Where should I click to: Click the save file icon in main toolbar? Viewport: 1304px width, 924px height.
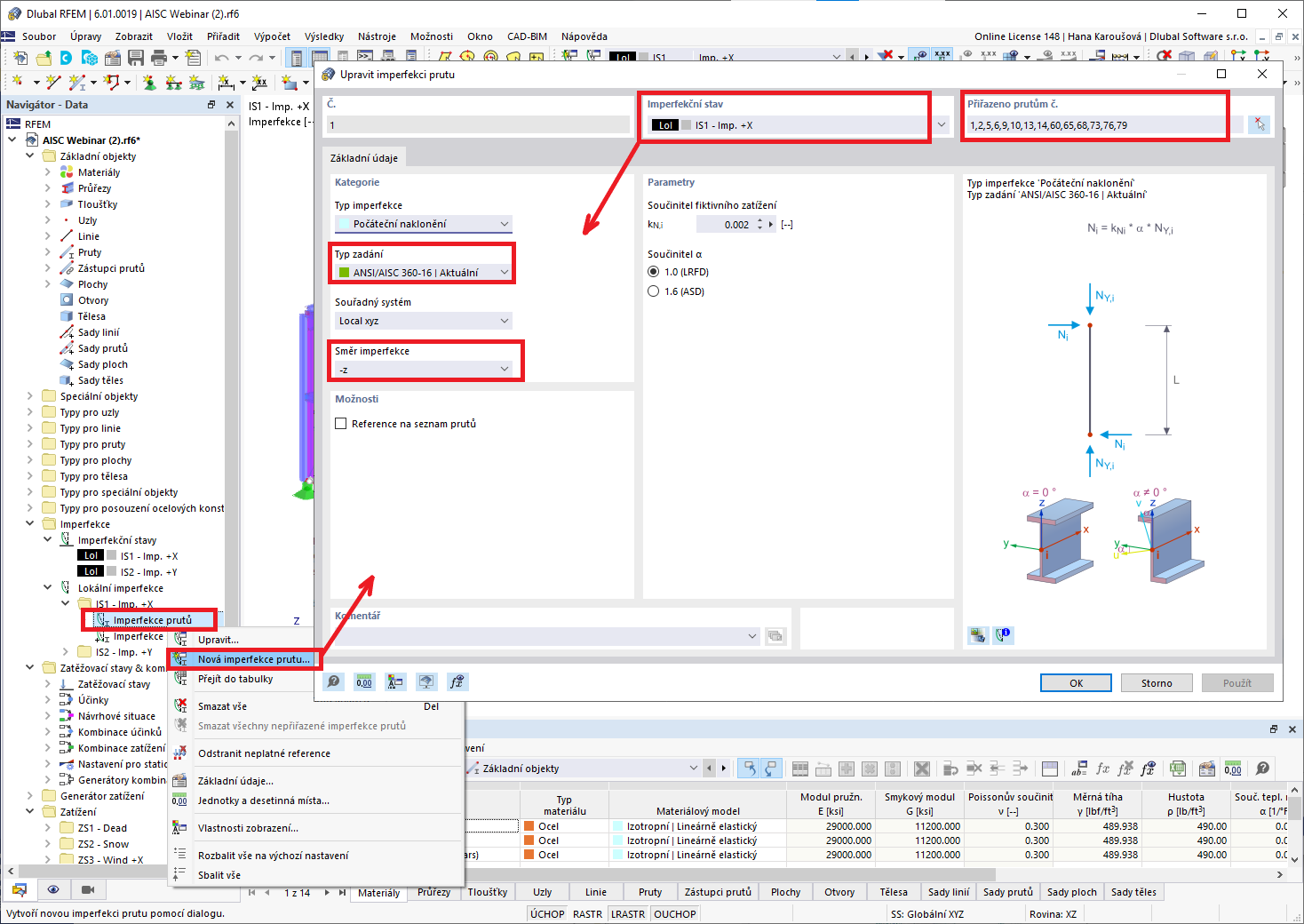coord(136,58)
